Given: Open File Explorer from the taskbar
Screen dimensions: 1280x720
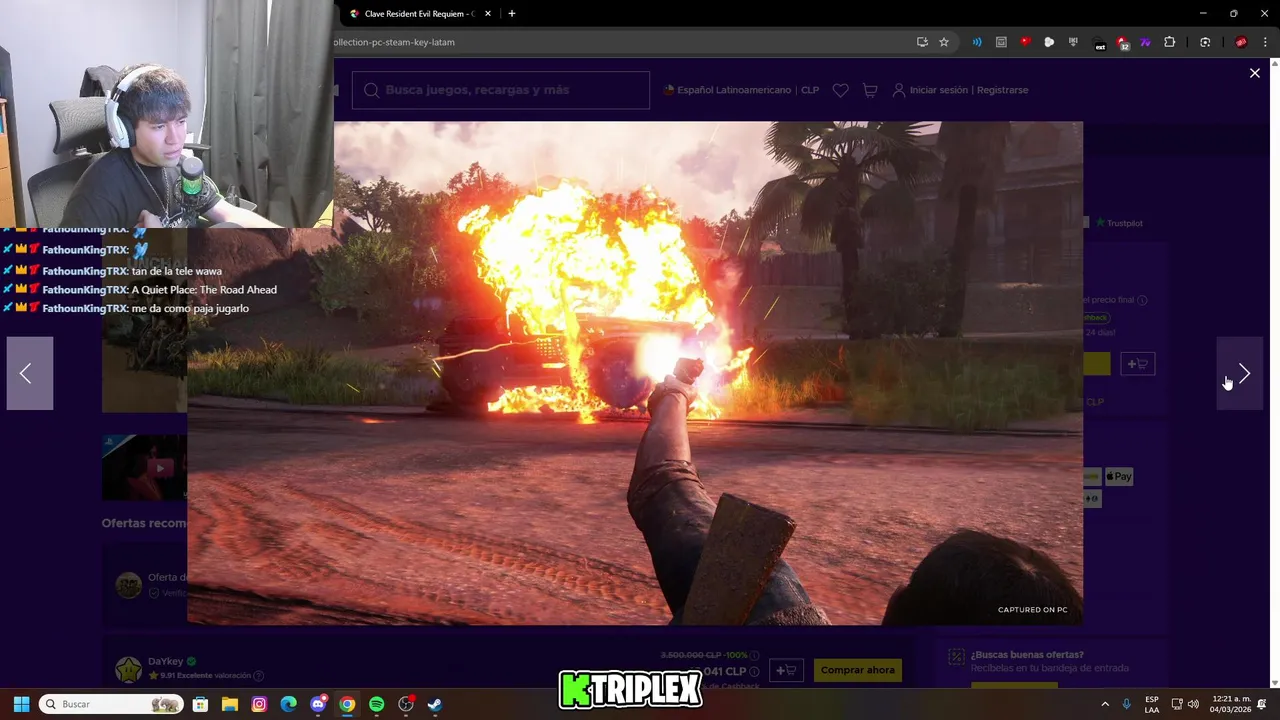Looking at the screenshot, I should [229, 704].
